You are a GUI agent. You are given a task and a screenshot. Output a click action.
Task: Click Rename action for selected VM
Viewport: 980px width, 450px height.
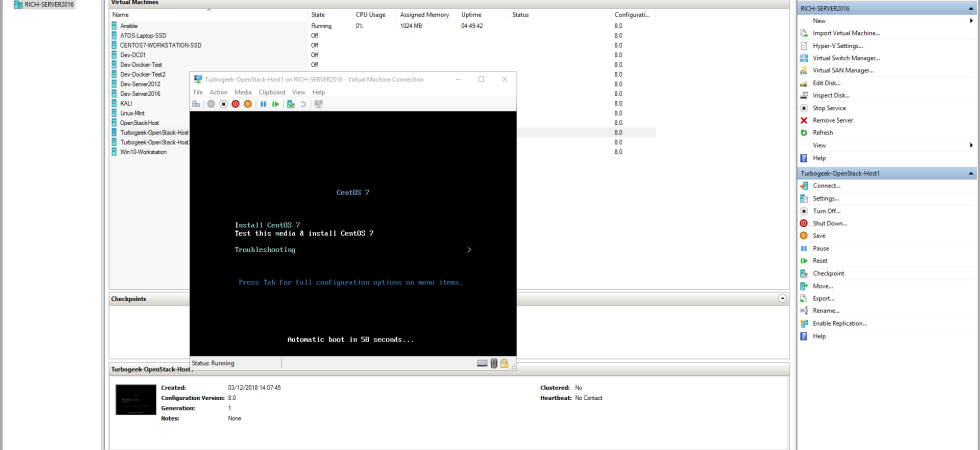[x=826, y=311]
